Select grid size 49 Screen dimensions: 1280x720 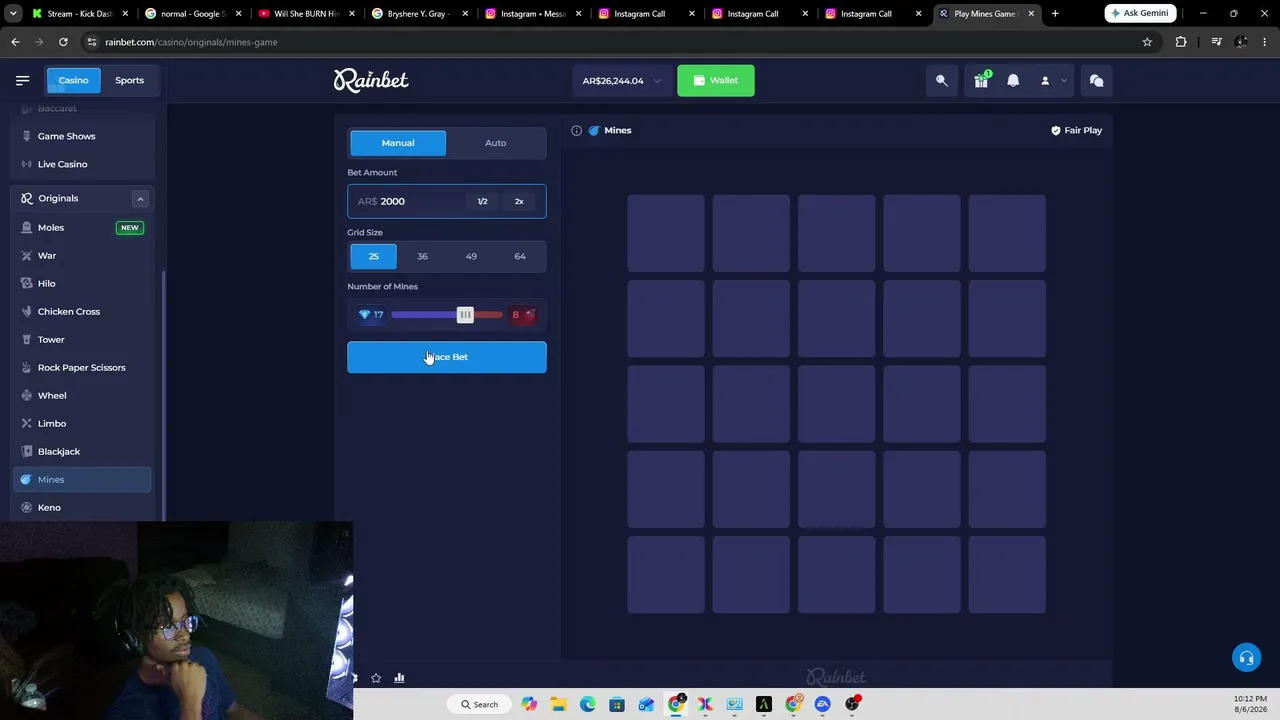point(471,256)
